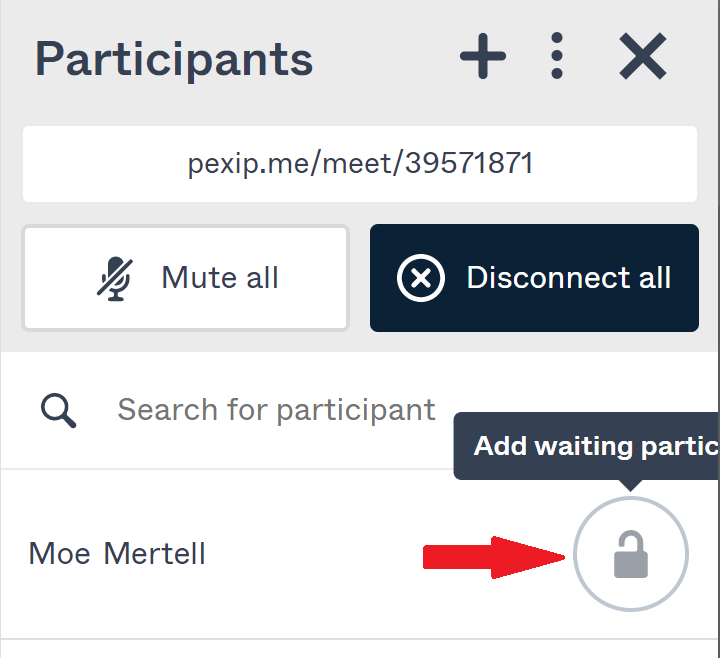
Task: Click the pexip.me/meet/39571871 meeting link
Action: pos(360,163)
